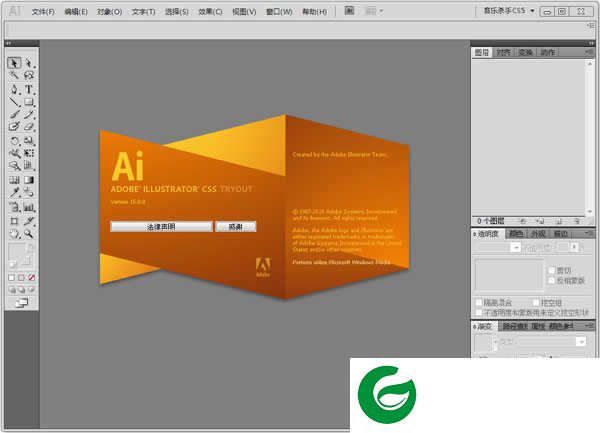600x433 pixels.
Task: Select the Type (T) tool
Action: (x=29, y=90)
